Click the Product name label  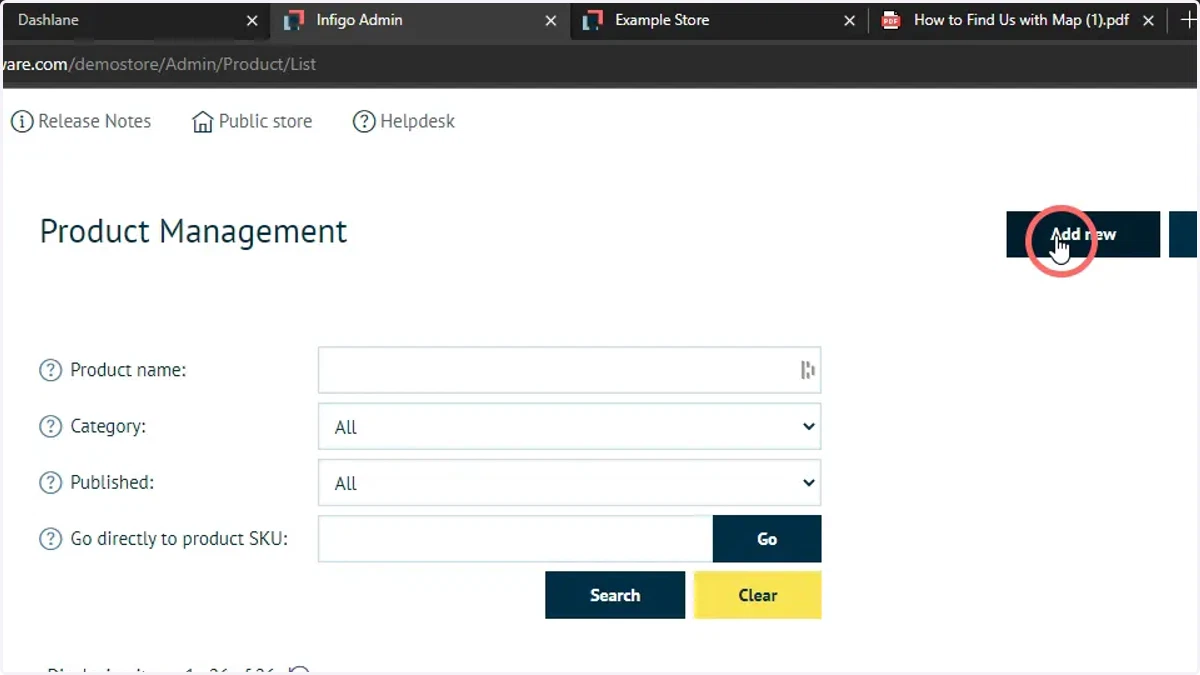pyautogui.click(x=128, y=370)
